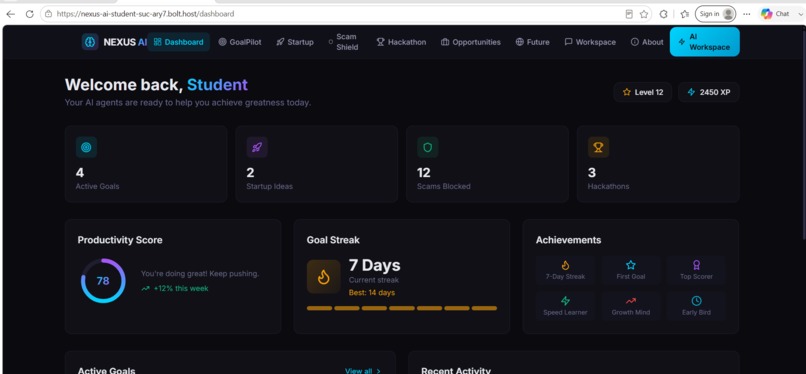This screenshot has width=806, height=374.
Task: Click the +12% this week trend icon
Action: (145, 289)
